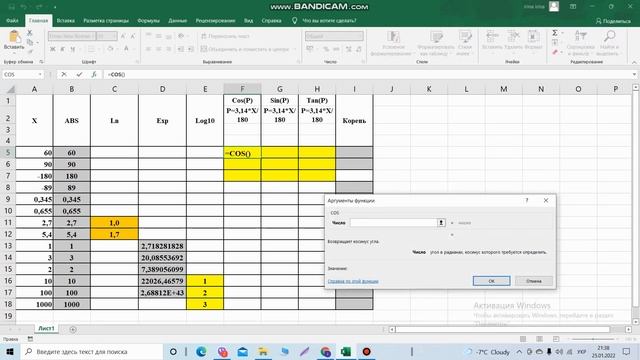Toggle Wrap Text (Переносить текст)
The height and width of the screenshot is (360, 640).
(x=225, y=36)
